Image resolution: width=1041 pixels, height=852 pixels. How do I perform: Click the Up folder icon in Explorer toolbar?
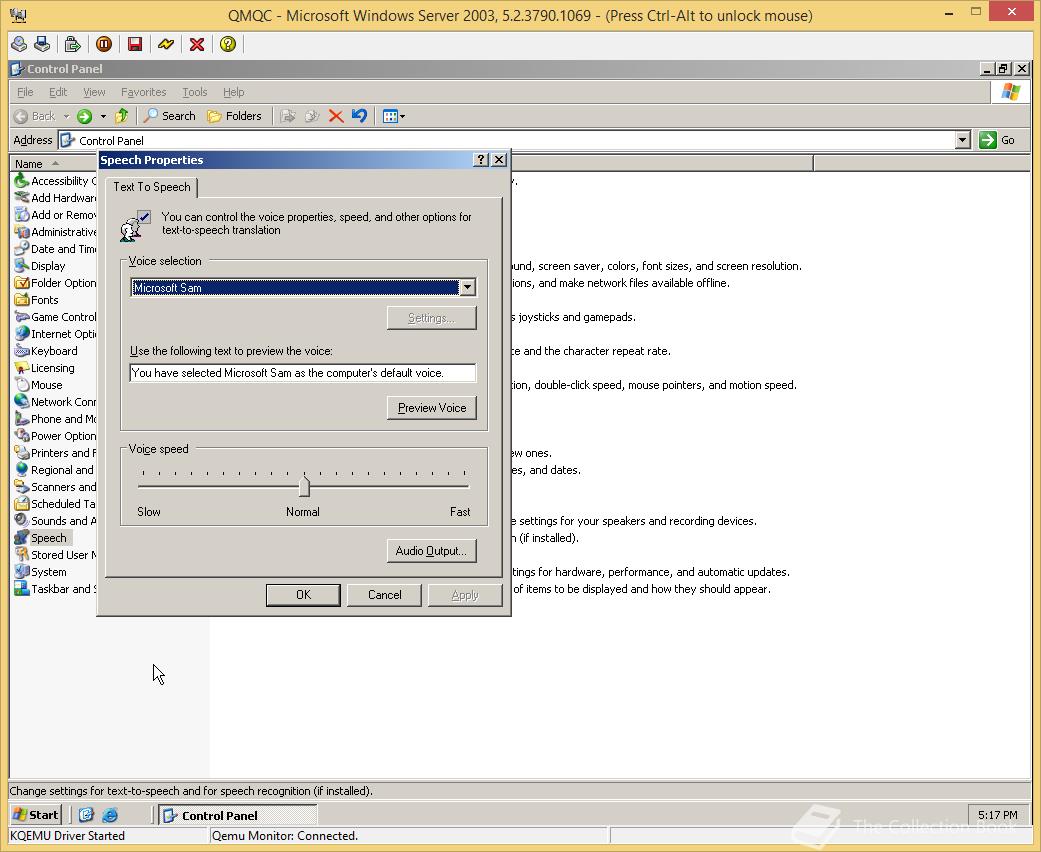[121, 116]
